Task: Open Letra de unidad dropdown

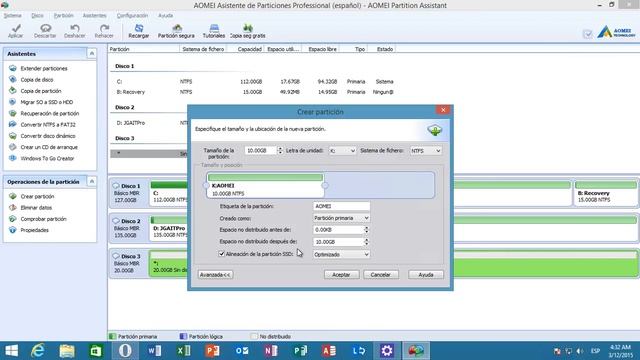Action: [x=342, y=151]
